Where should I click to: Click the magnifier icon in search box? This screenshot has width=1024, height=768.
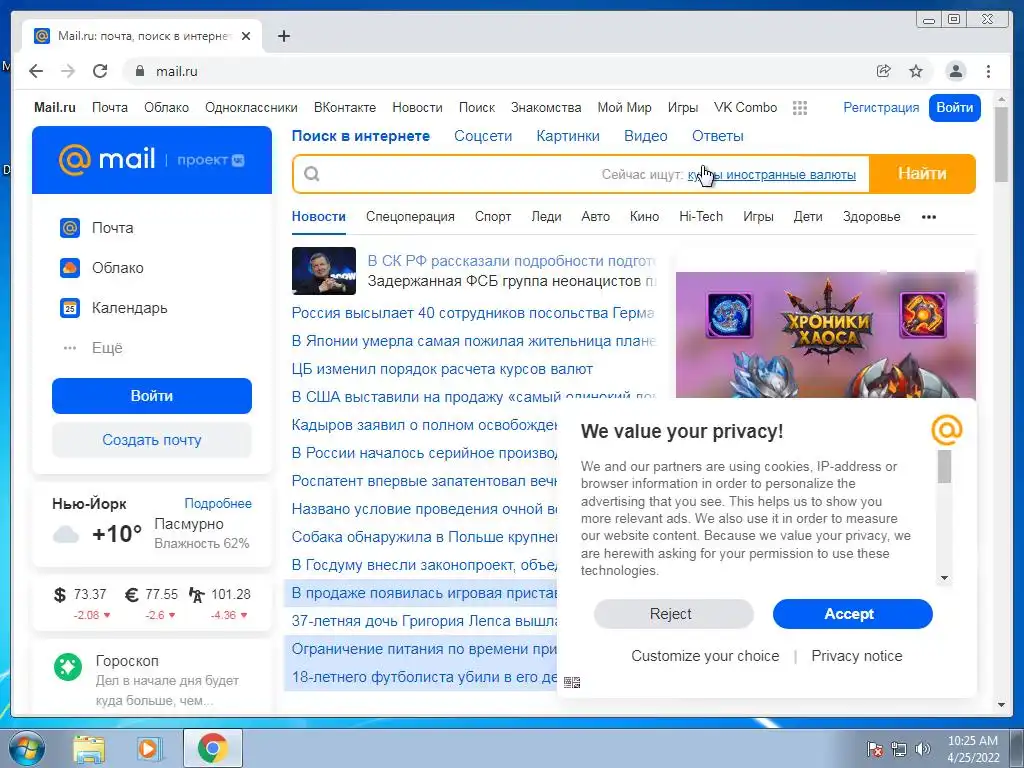pyautogui.click(x=312, y=174)
